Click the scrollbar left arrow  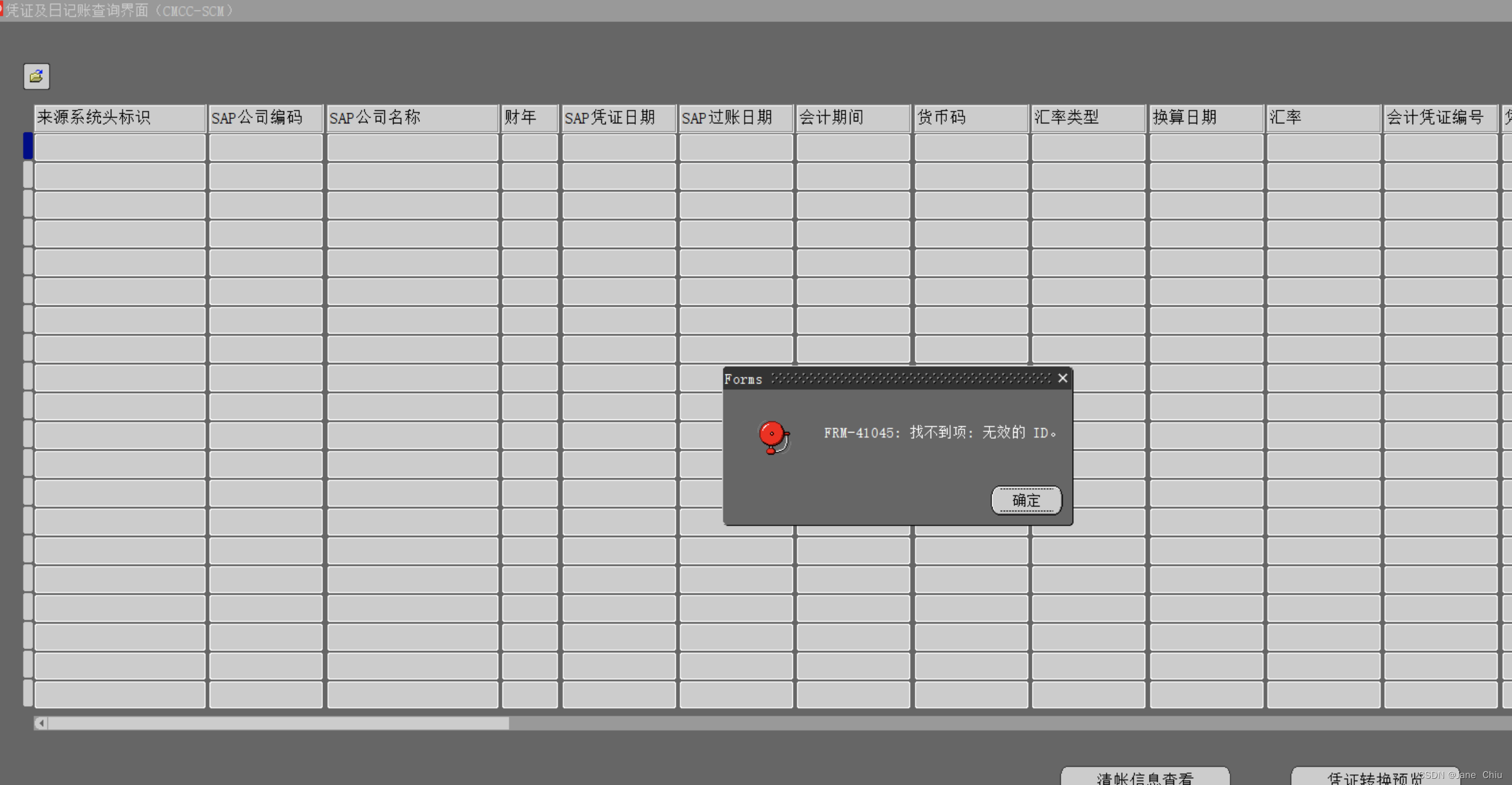pos(41,724)
